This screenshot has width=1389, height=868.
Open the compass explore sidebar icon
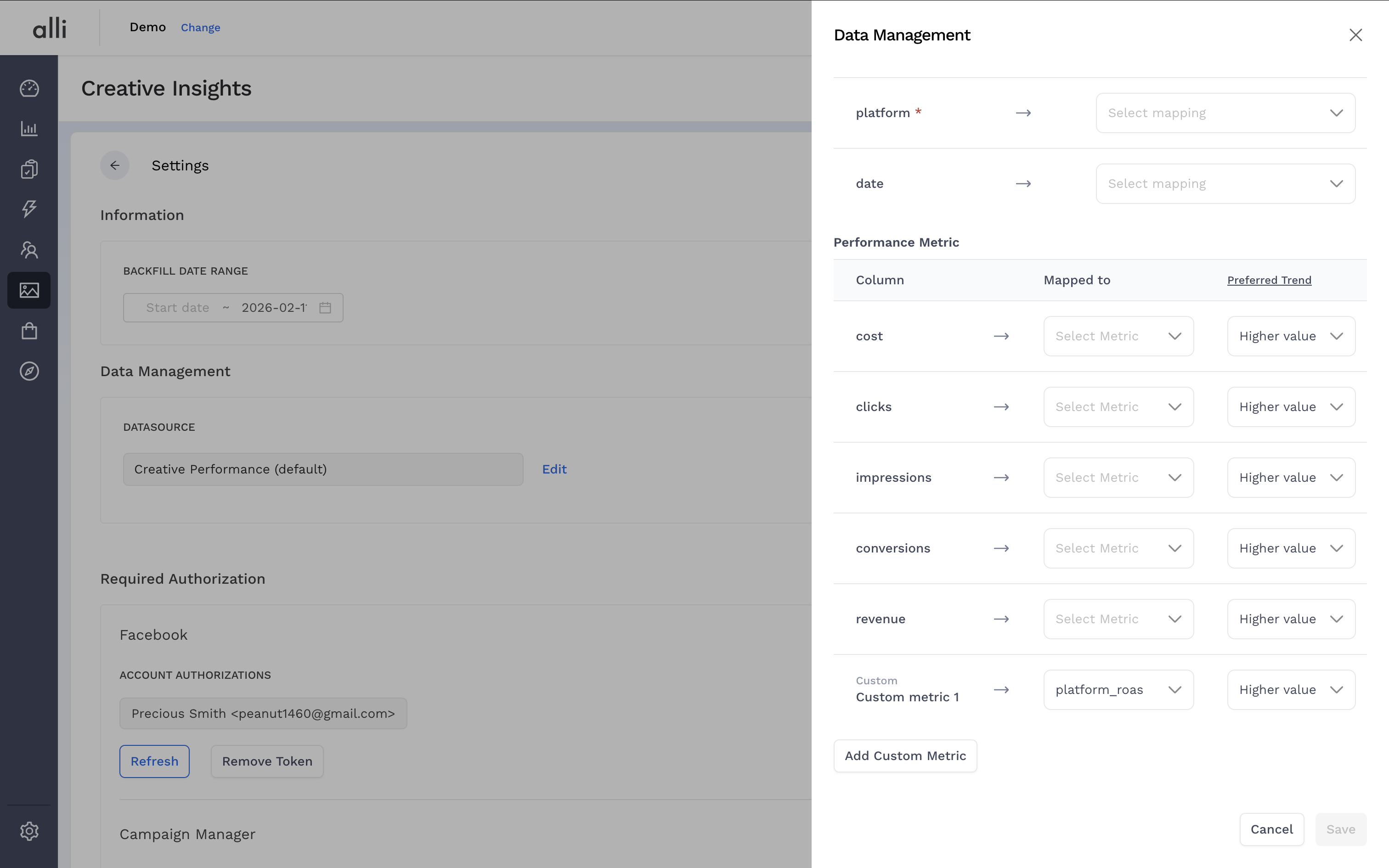coord(29,372)
